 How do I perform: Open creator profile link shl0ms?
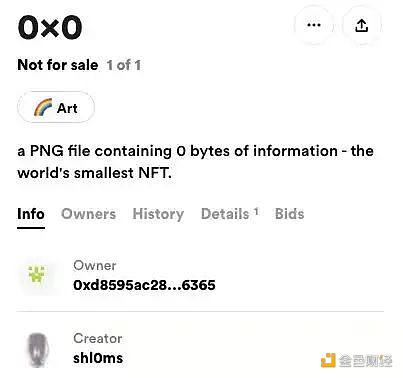coord(98,358)
